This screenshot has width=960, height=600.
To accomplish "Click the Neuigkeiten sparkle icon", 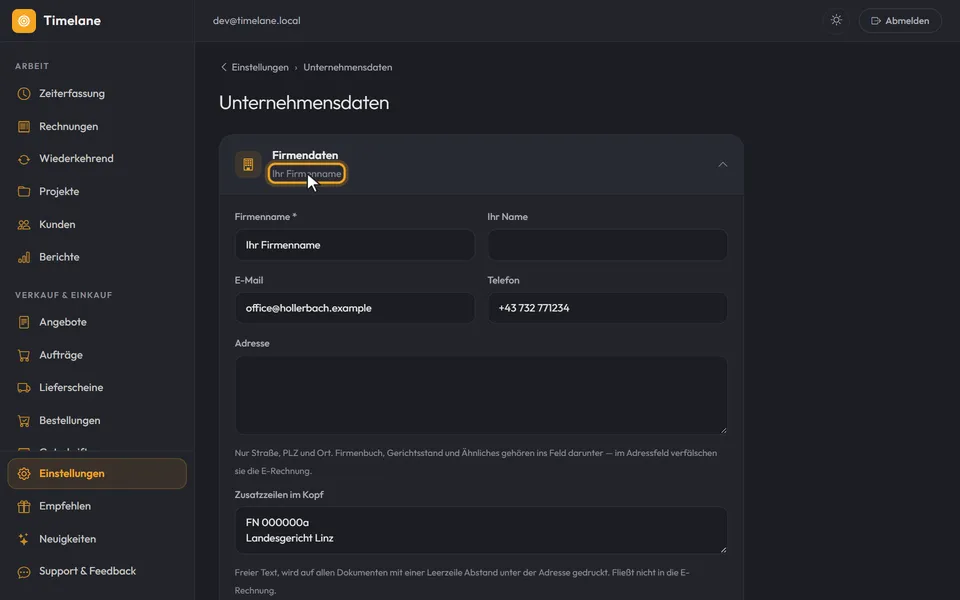I will tap(24, 539).
